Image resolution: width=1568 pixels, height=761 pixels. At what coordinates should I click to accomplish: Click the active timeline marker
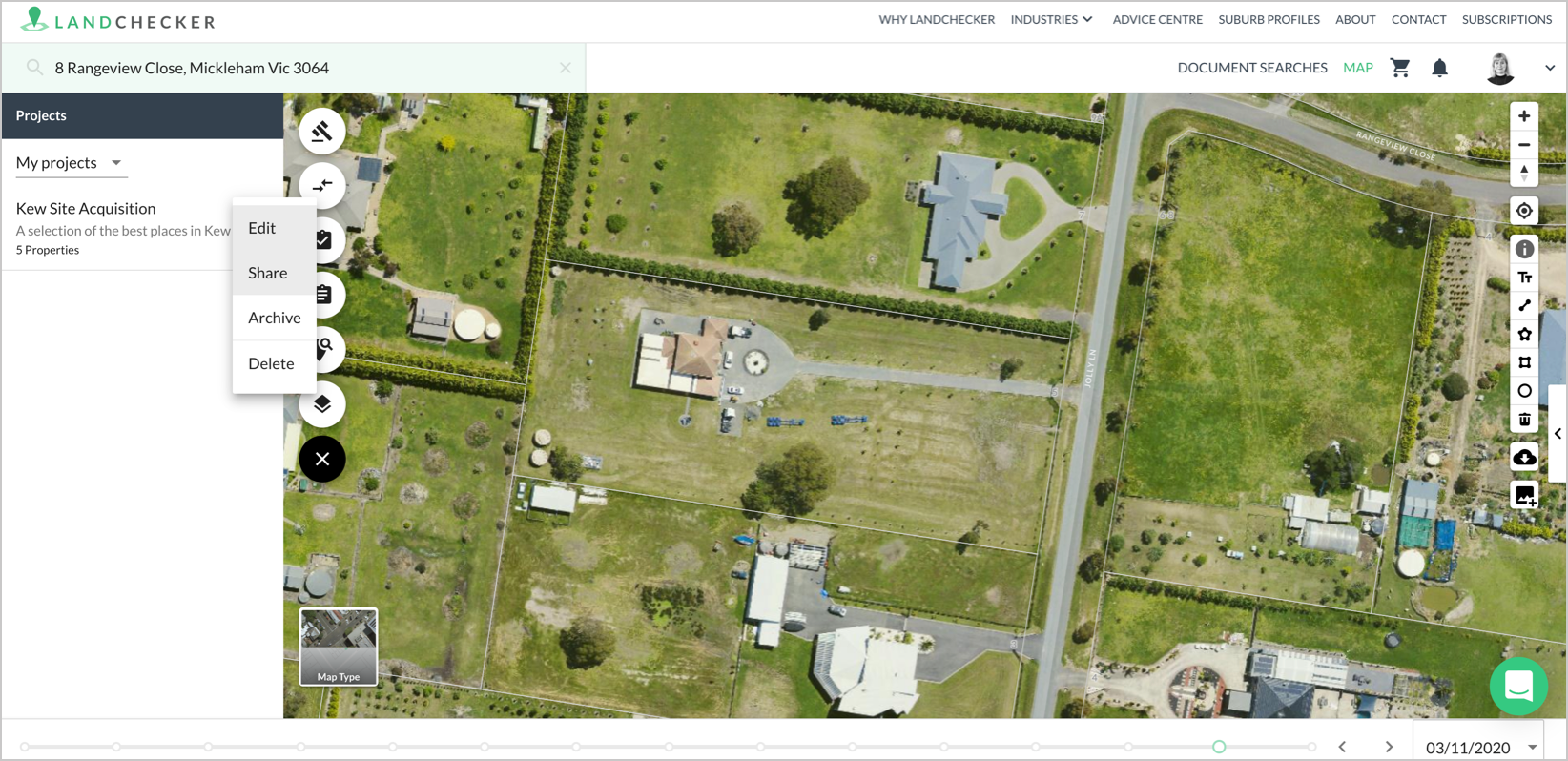coord(1219,747)
